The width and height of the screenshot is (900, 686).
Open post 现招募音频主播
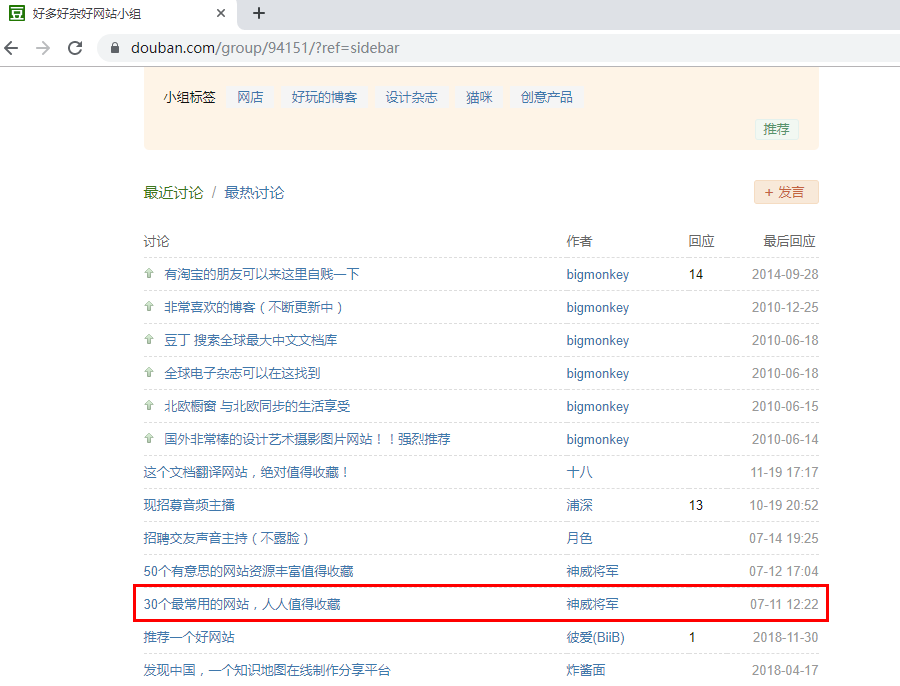tap(189, 506)
